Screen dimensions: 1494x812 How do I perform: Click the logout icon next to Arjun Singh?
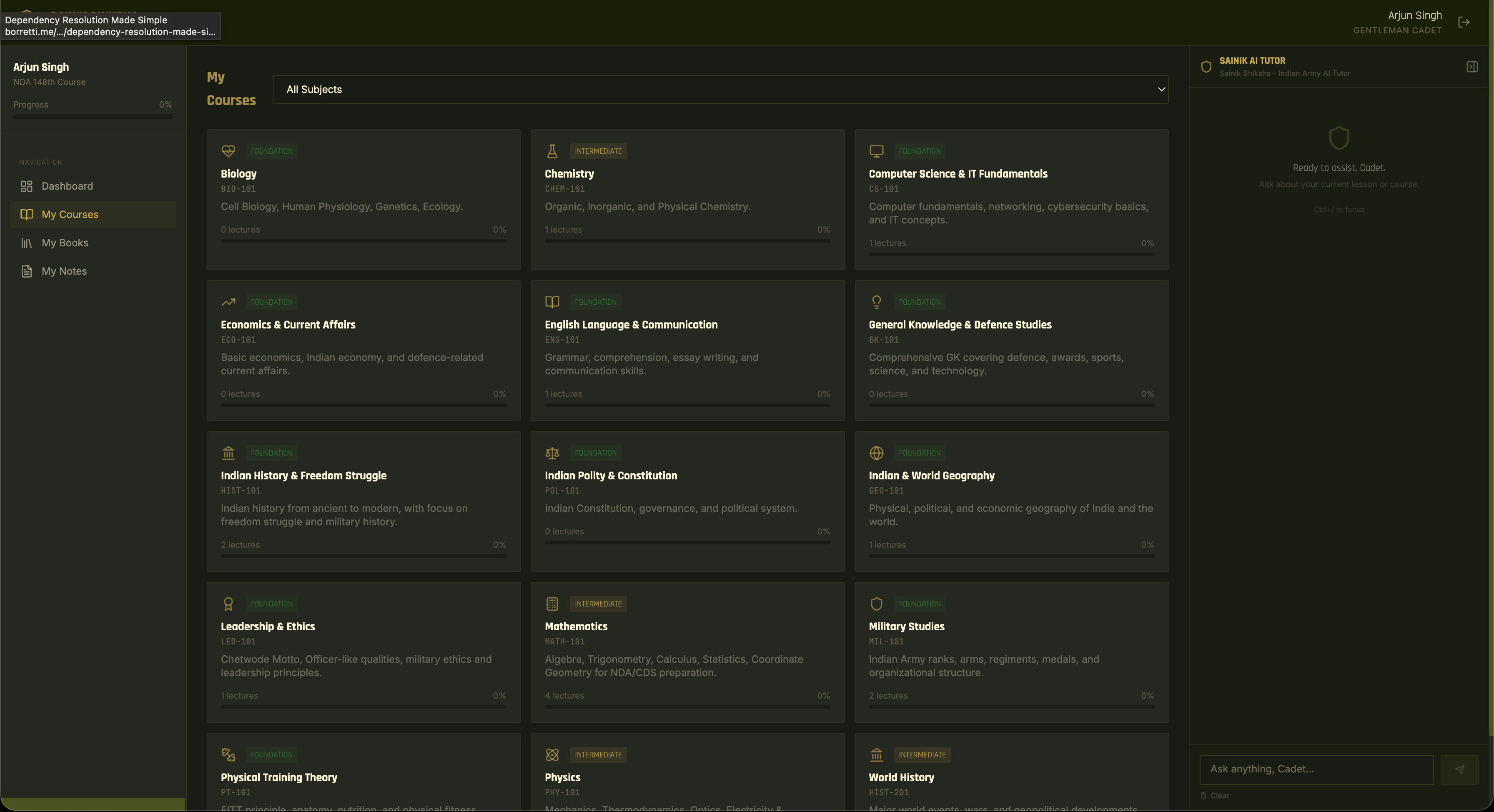pyautogui.click(x=1464, y=22)
